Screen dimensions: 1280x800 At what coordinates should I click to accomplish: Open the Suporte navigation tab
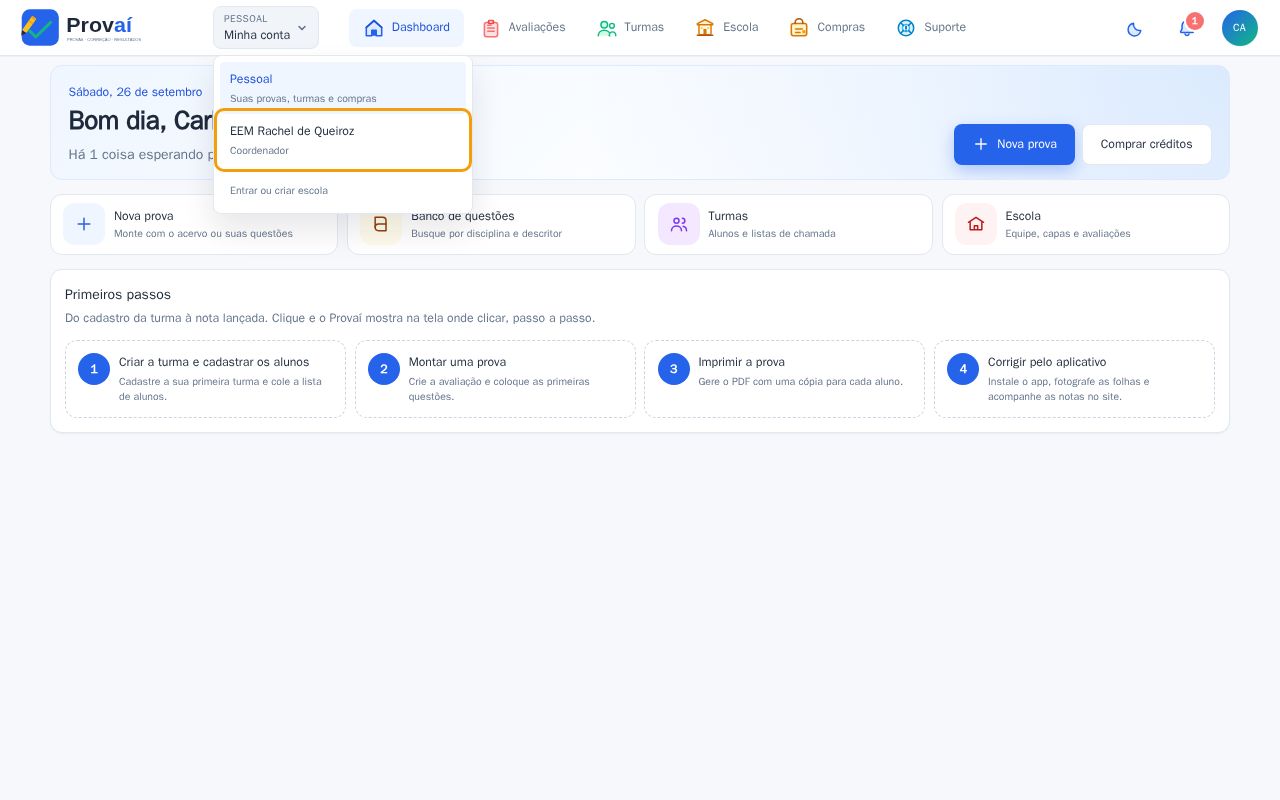tap(931, 28)
